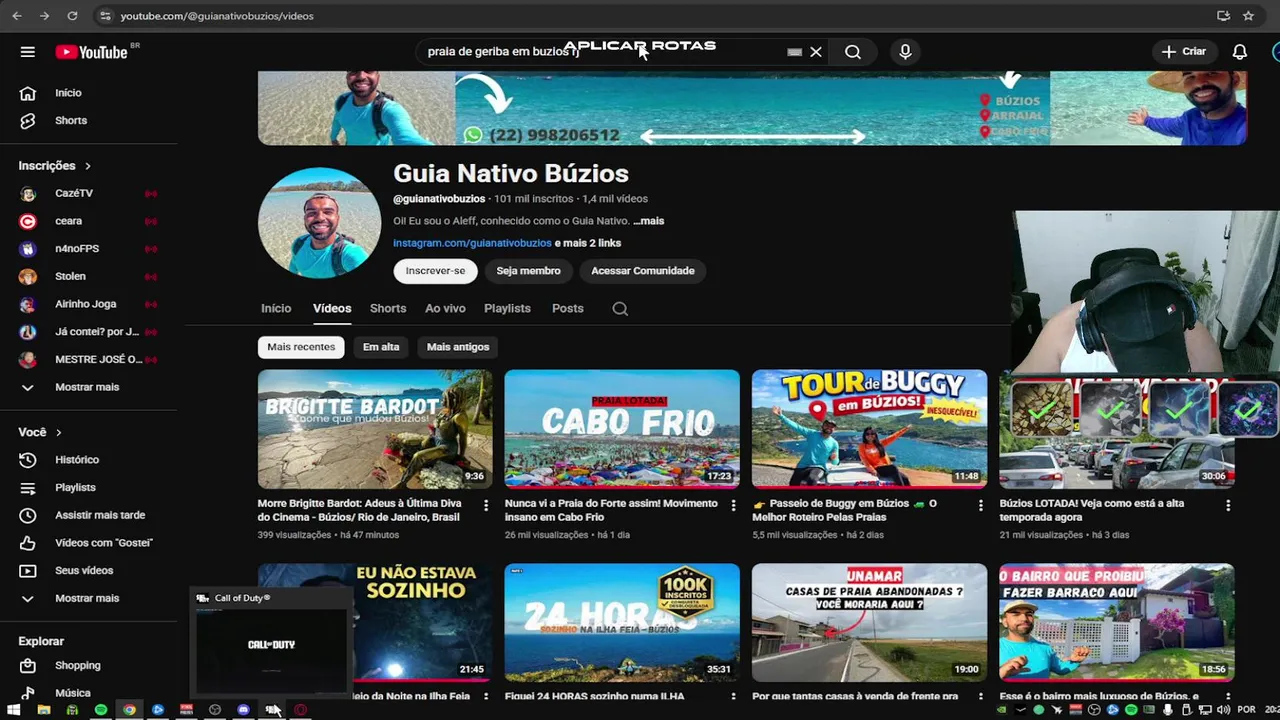Switch to the Posts tab
This screenshot has width=1280, height=720.
click(567, 309)
